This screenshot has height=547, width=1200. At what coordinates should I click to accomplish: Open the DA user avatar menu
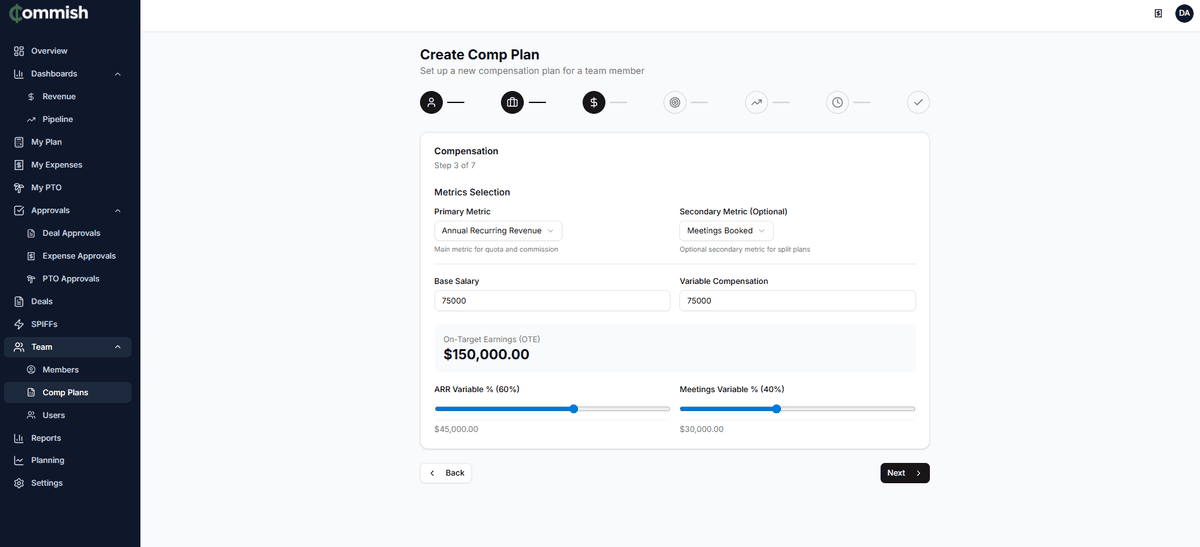[1183, 13]
